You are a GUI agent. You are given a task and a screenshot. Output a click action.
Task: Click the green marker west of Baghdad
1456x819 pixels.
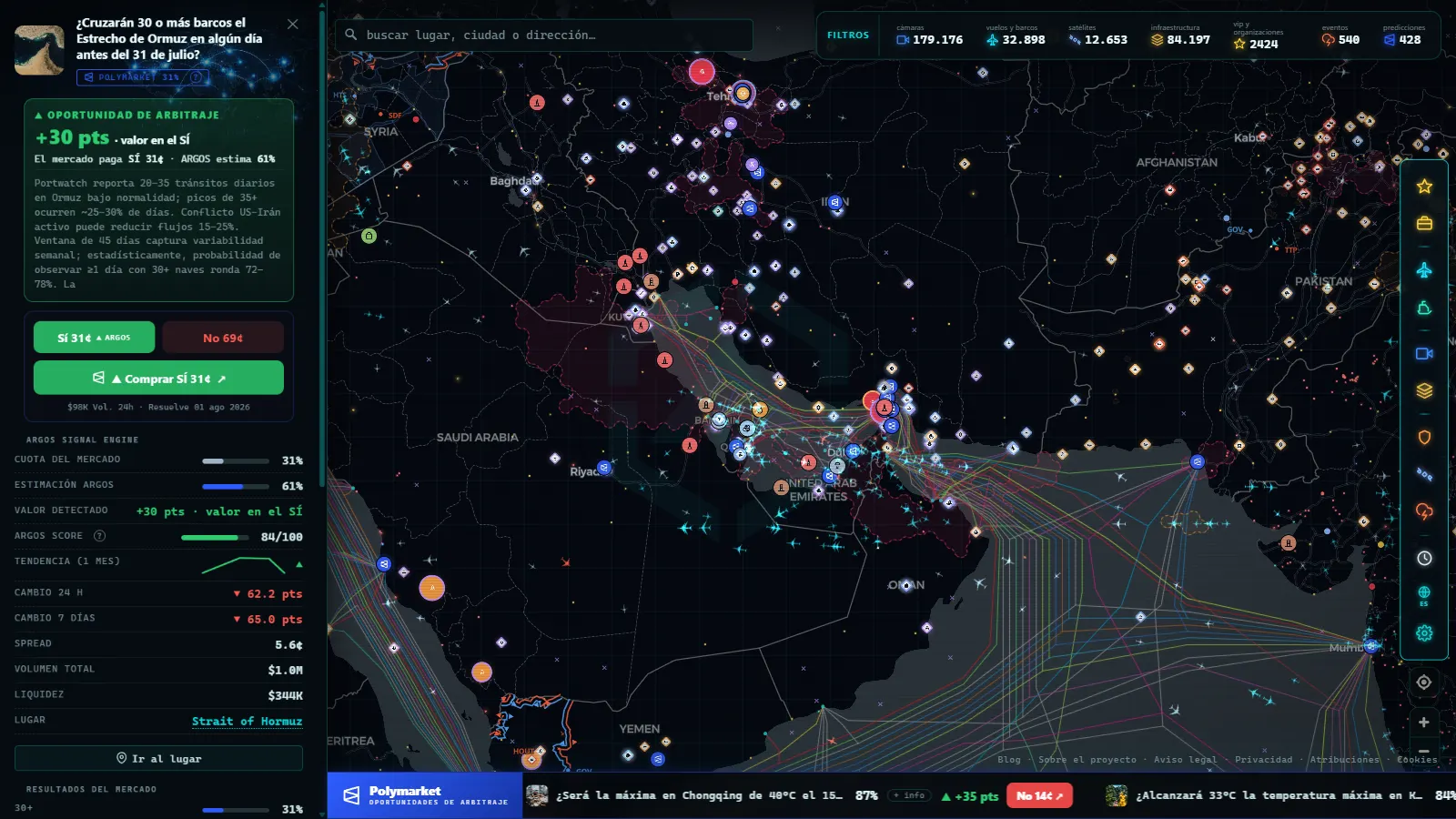(x=369, y=236)
